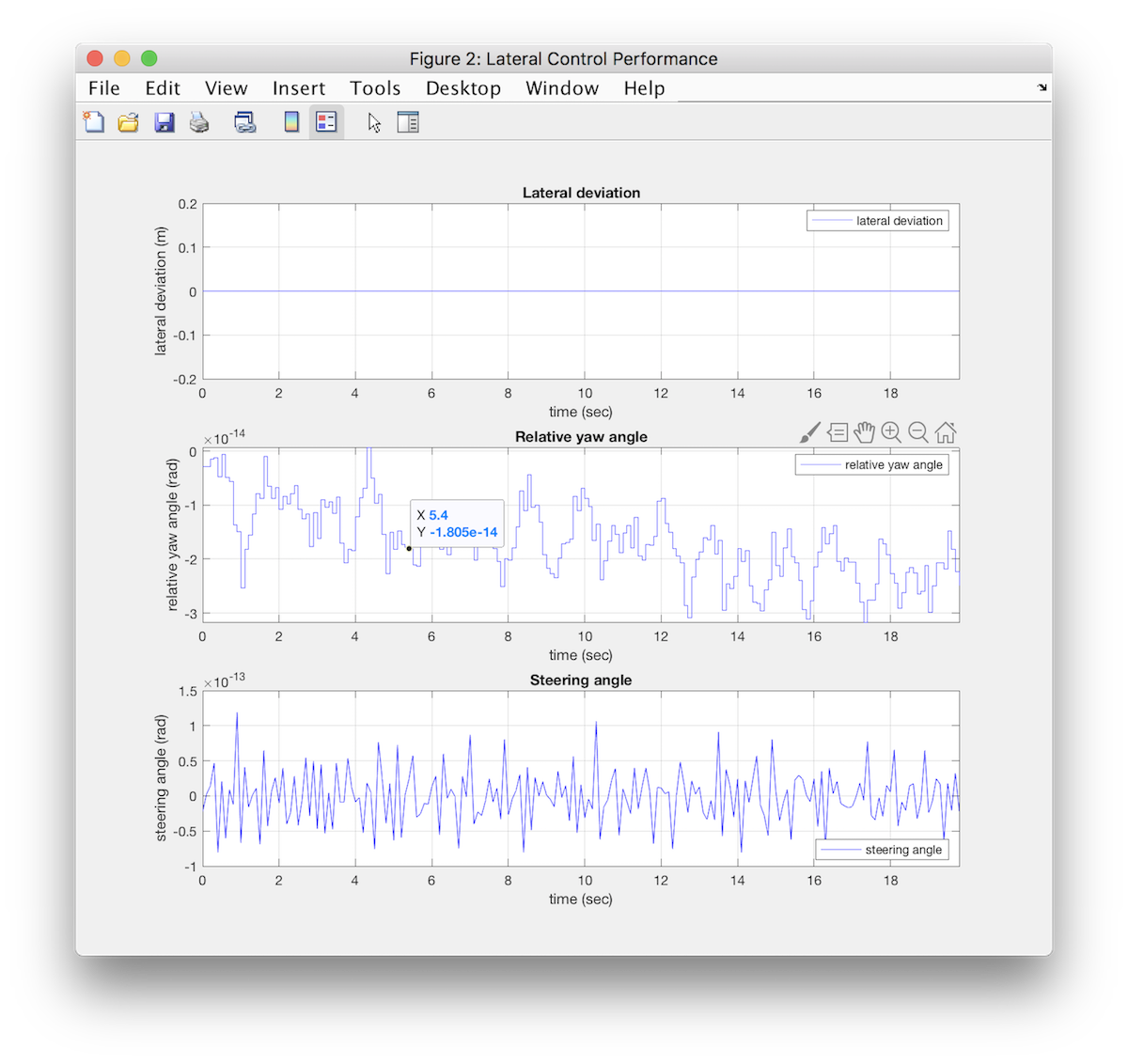Enable the data tips tool on the yaw plot
Image resolution: width=1128 pixels, height=1064 pixels.
838,432
